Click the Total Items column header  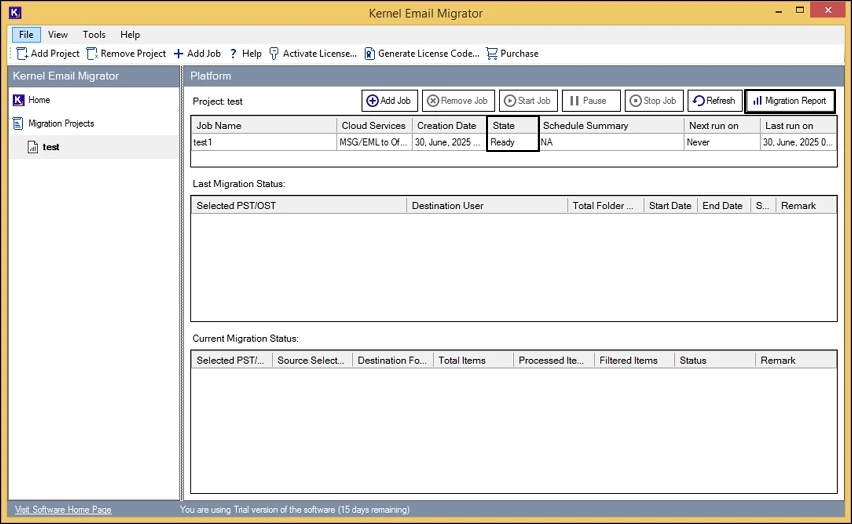(473, 360)
